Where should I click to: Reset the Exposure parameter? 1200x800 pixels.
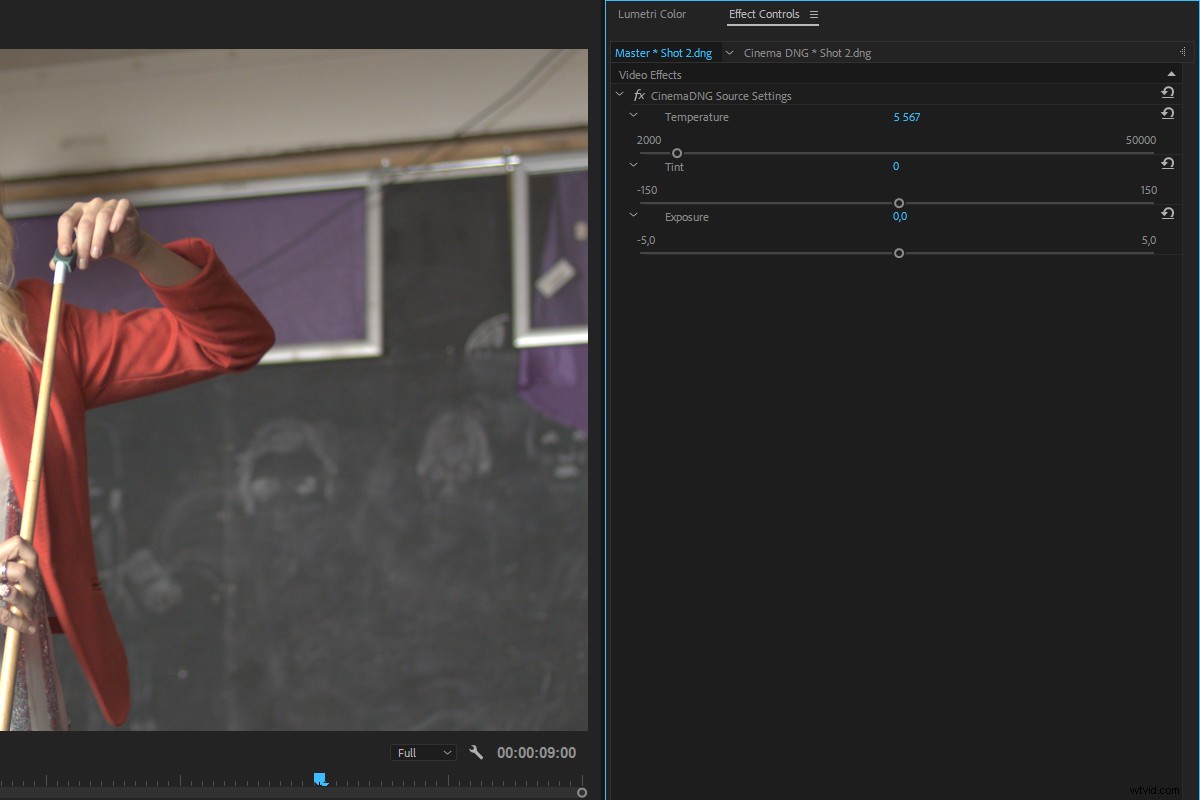[1167, 213]
